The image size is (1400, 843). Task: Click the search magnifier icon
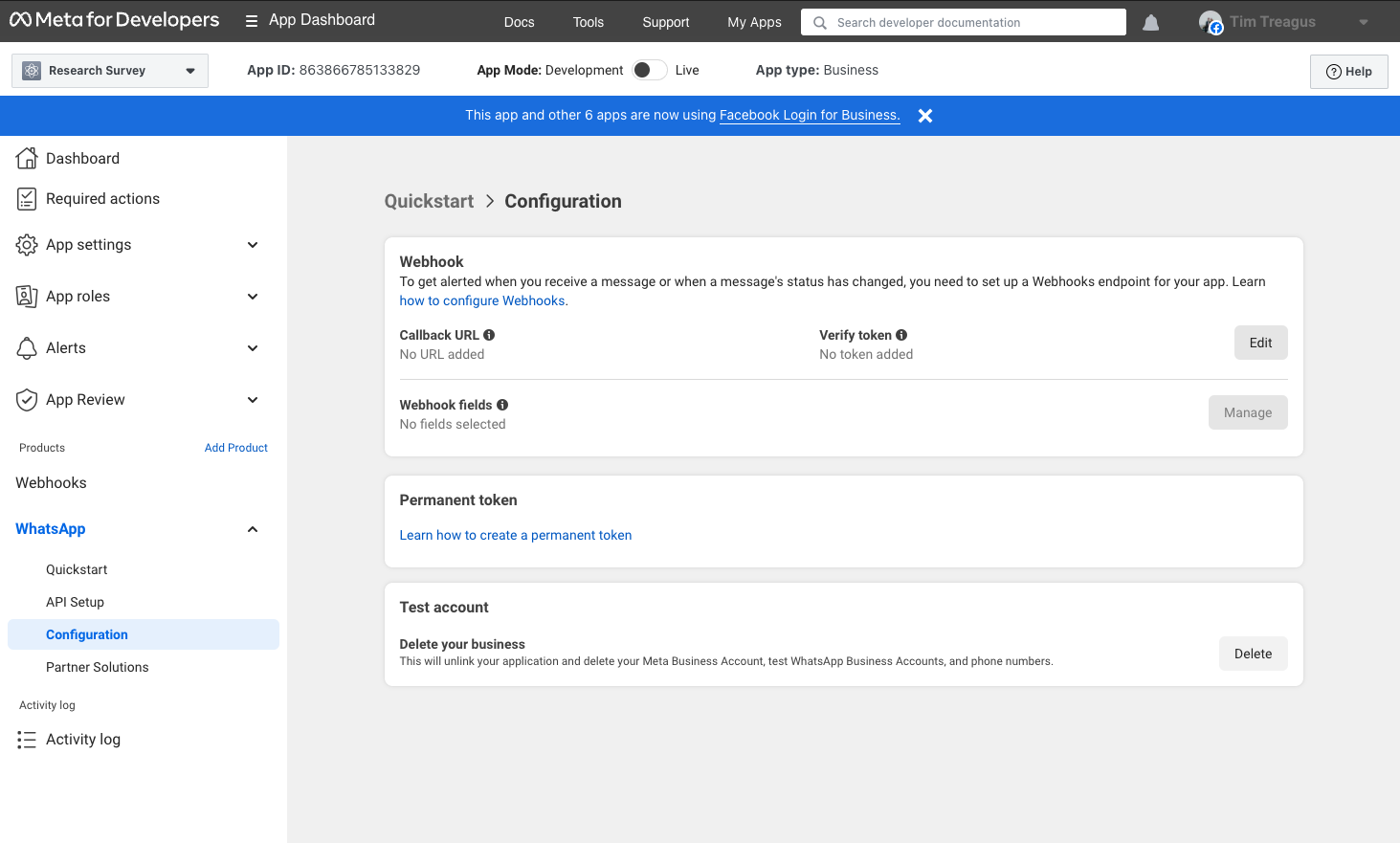pos(820,23)
